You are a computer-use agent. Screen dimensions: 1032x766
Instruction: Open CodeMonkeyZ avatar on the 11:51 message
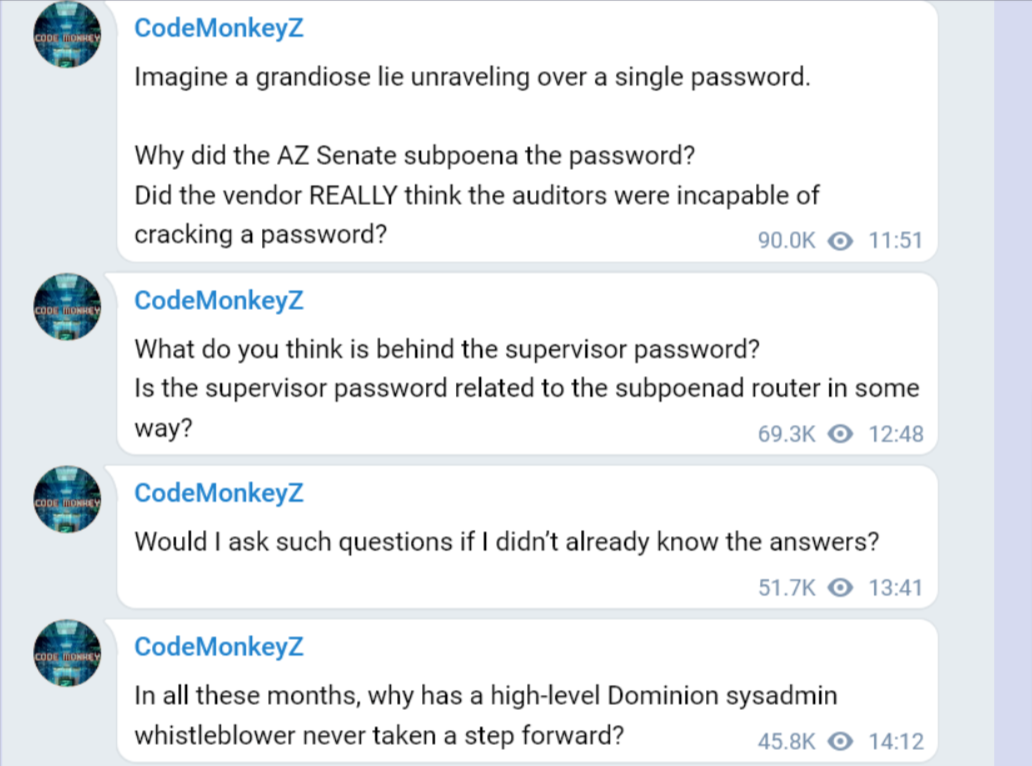coord(68,35)
